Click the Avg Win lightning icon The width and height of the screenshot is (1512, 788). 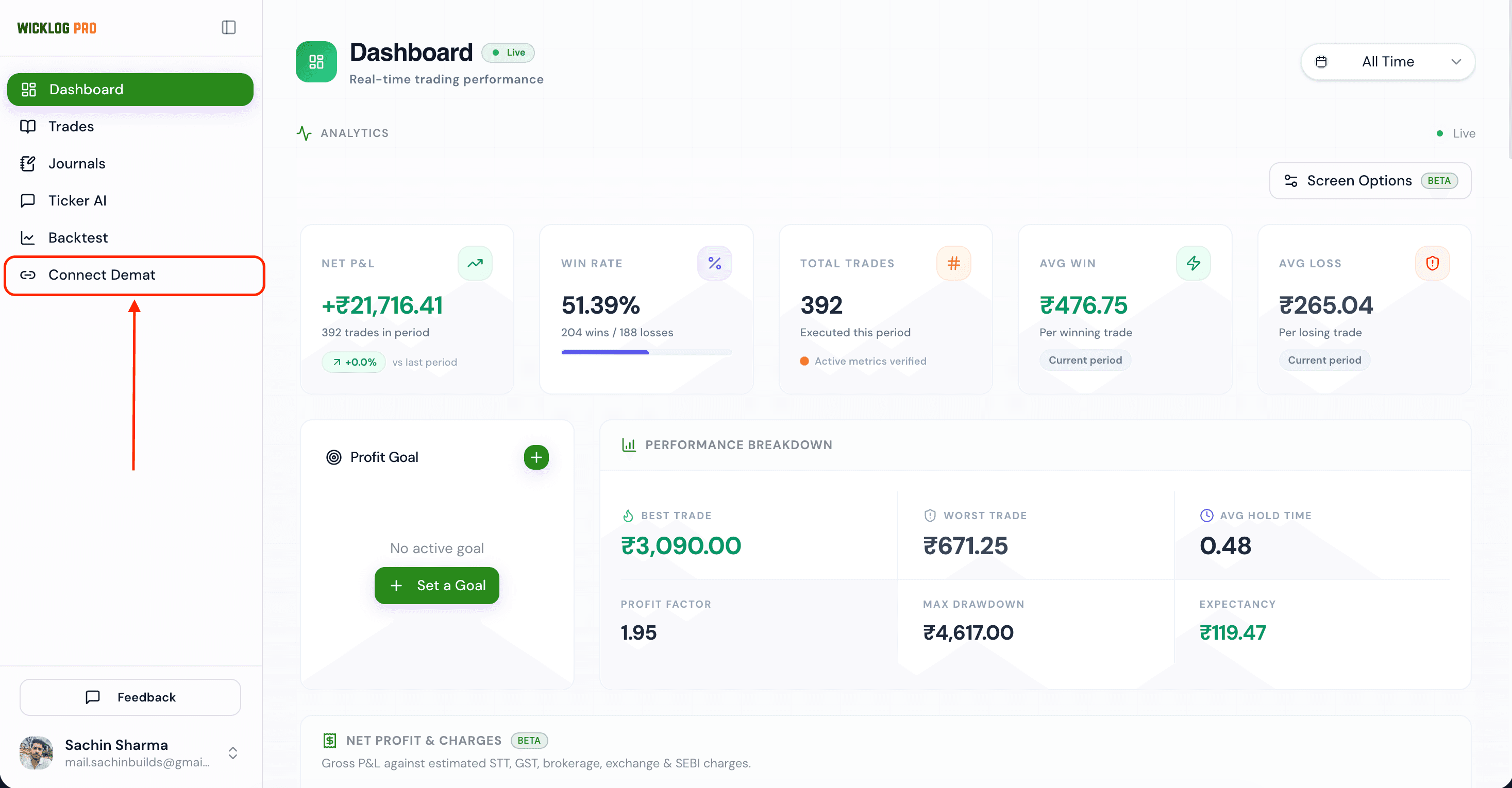[x=1194, y=263]
